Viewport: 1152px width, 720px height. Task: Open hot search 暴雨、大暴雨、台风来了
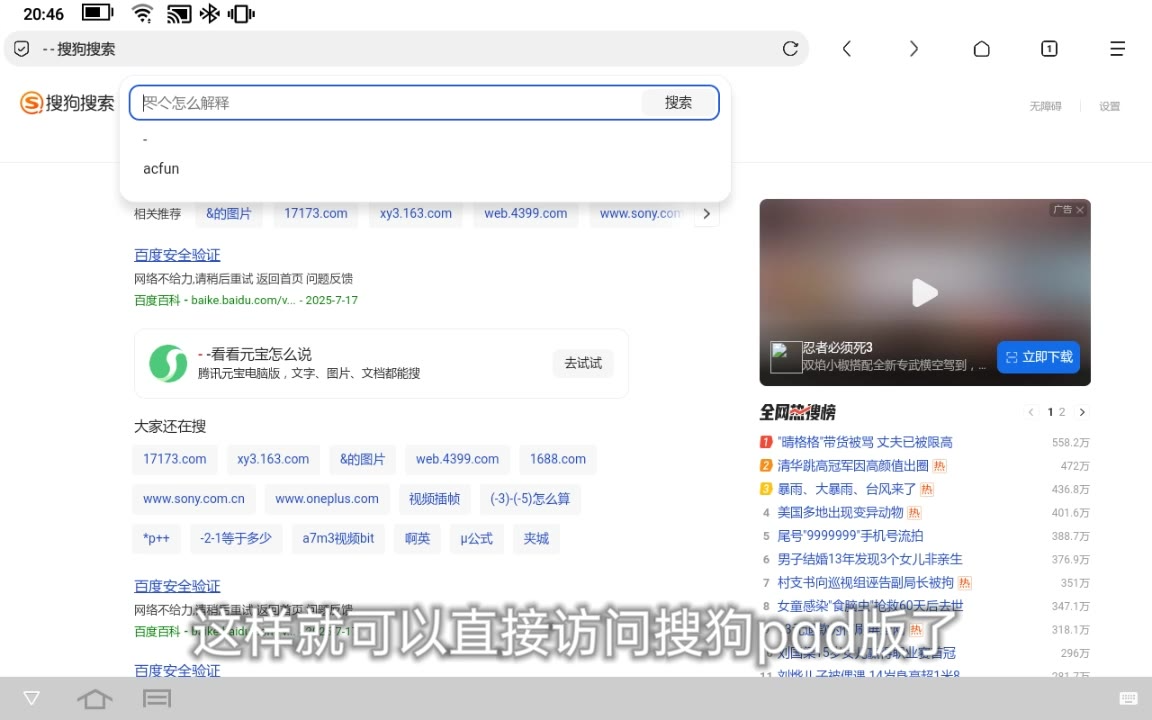click(846, 489)
